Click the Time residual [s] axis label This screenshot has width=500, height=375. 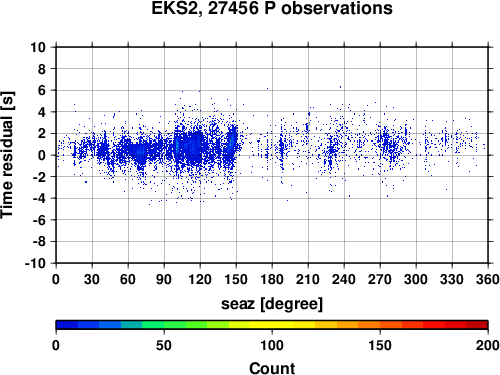7,155
